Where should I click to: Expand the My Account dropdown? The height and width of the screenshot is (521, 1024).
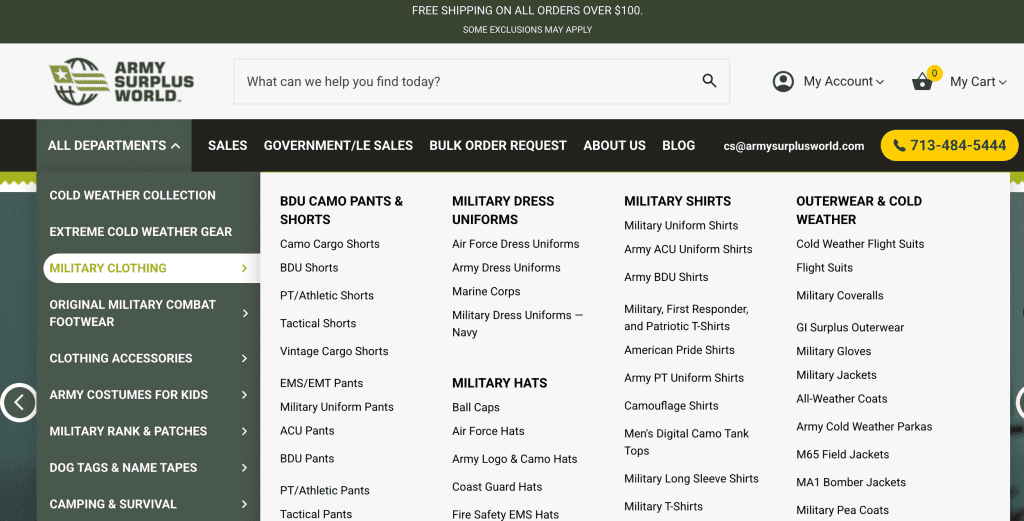click(844, 82)
